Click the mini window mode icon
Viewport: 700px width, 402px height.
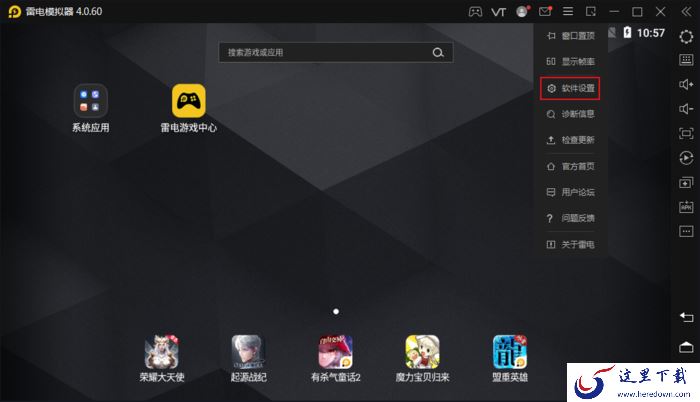[591, 12]
